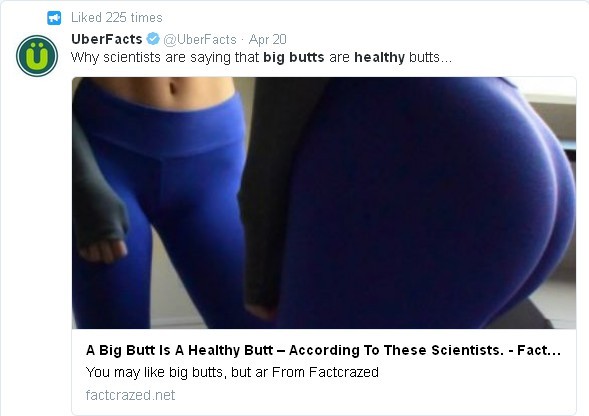Click the truncated "Fact..." at headline end
Image resolution: width=589 pixels, height=416 pixels.
pyautogui.click(x=539, y=350)
